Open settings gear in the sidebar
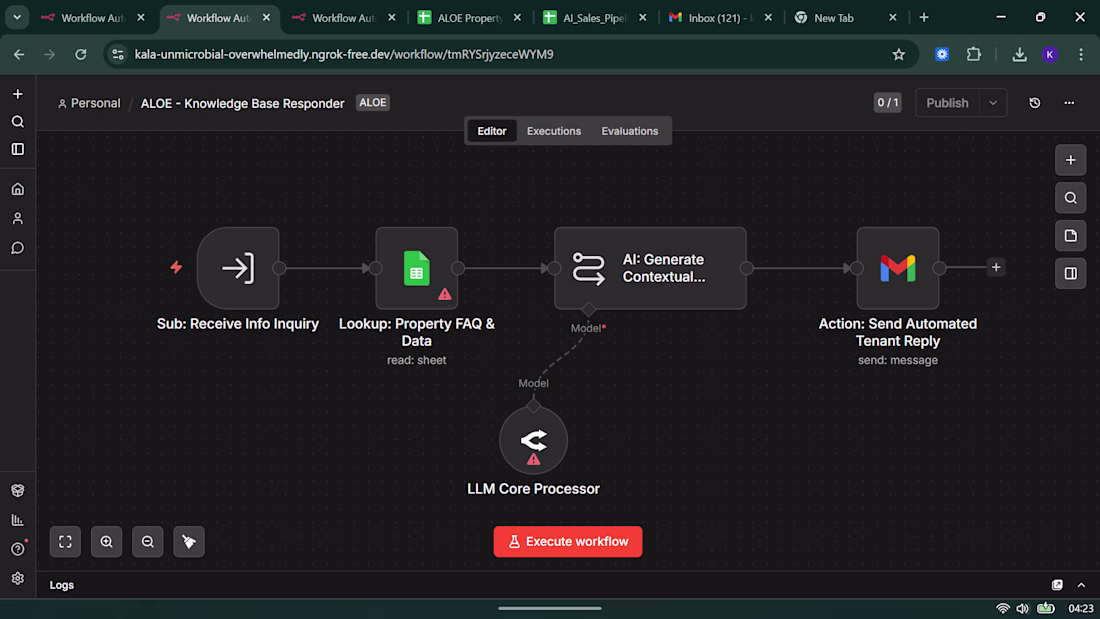 [x=18, y=578]
